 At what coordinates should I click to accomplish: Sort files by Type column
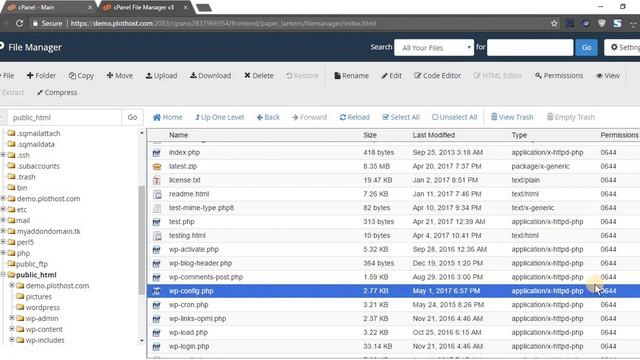click(519, 135)
